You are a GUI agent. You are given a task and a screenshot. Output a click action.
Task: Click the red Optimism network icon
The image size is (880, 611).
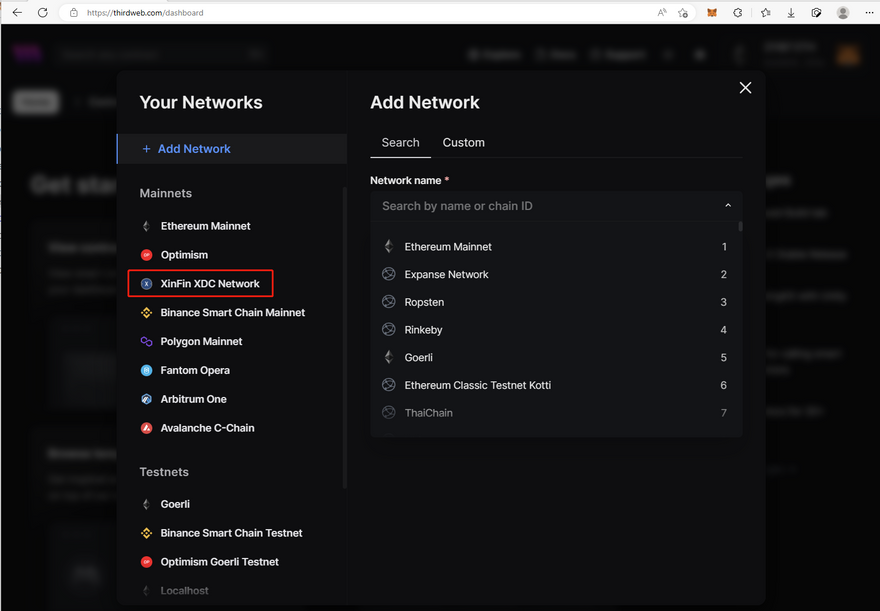click(x=146, y=255)
